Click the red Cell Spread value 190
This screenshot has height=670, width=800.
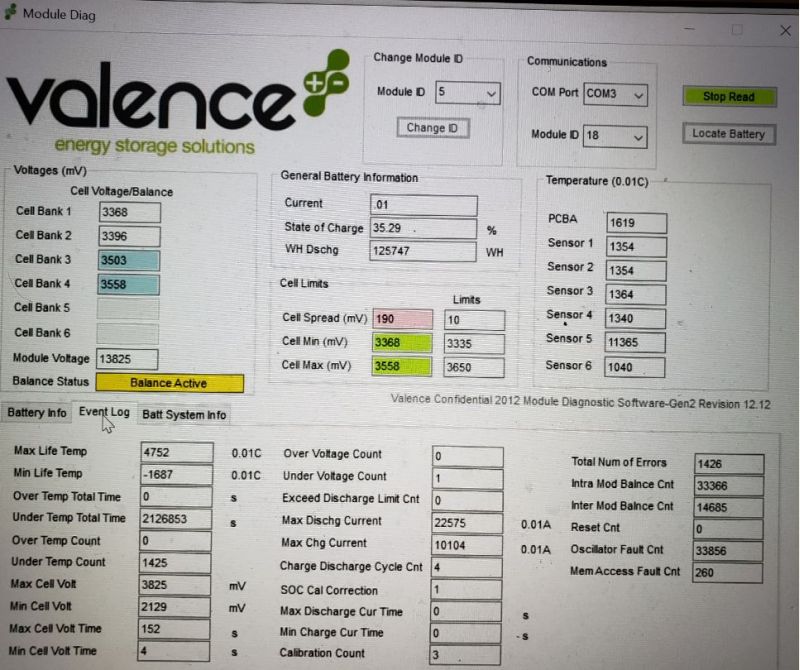tap(403, 319)
